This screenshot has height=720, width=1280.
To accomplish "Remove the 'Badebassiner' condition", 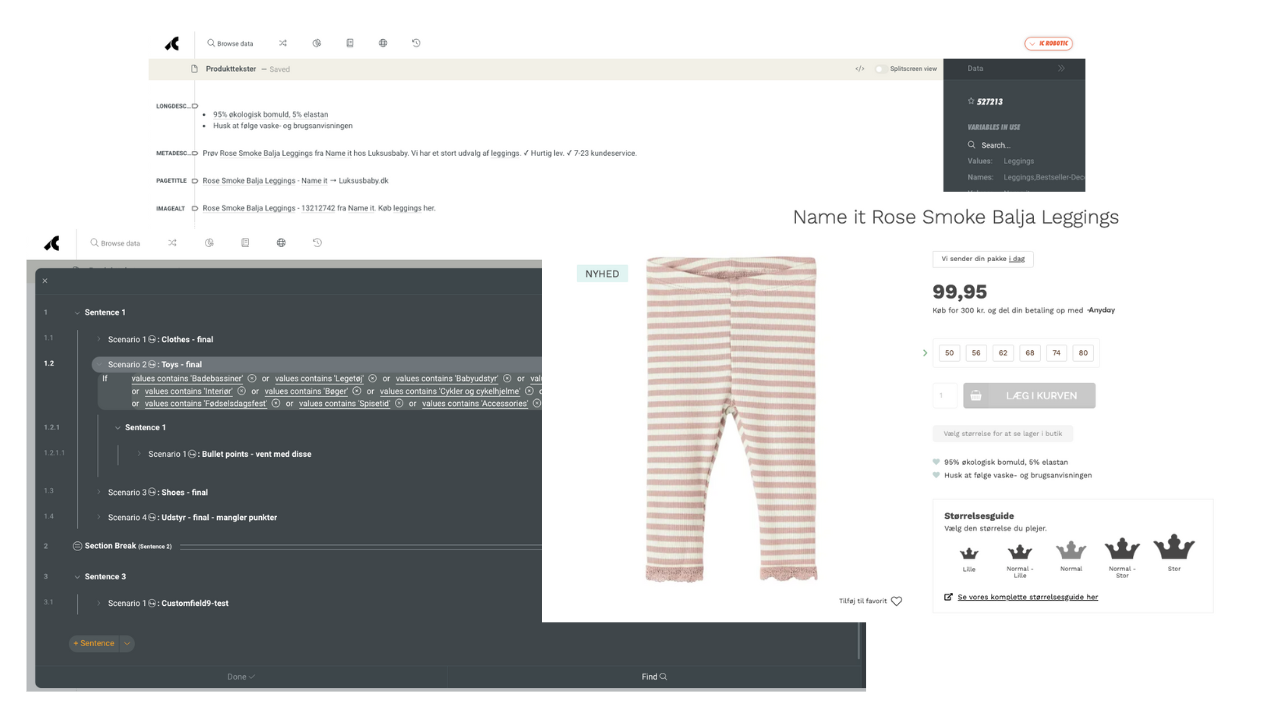I will (252, 379).
